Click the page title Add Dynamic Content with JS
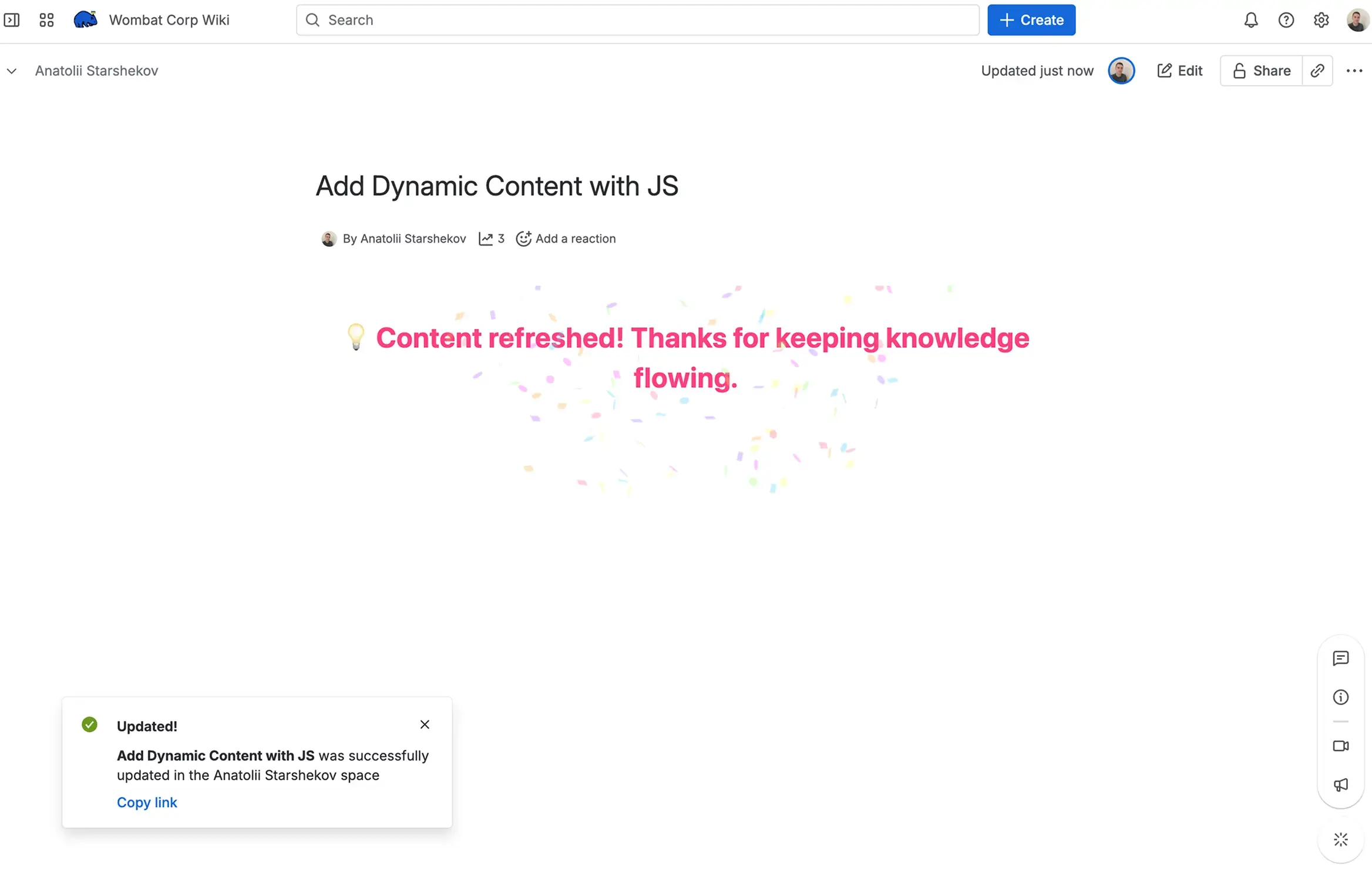Viewport: 1372px width, 872px height. coord(497,186)
